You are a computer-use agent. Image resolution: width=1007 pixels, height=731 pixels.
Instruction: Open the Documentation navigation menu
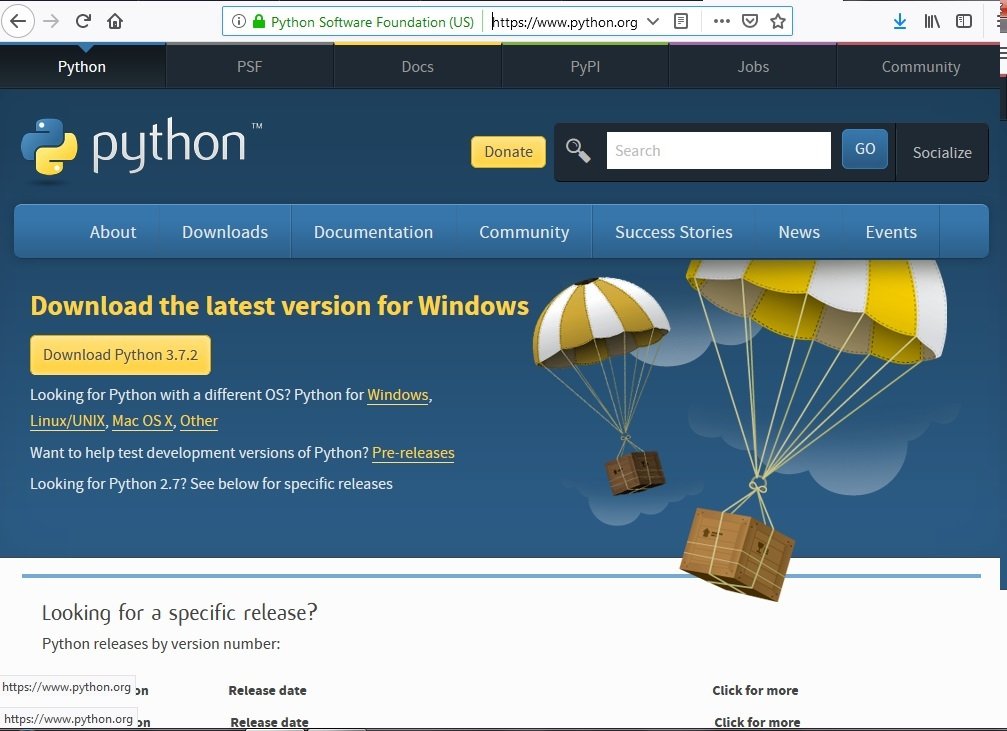coord(373,232)
